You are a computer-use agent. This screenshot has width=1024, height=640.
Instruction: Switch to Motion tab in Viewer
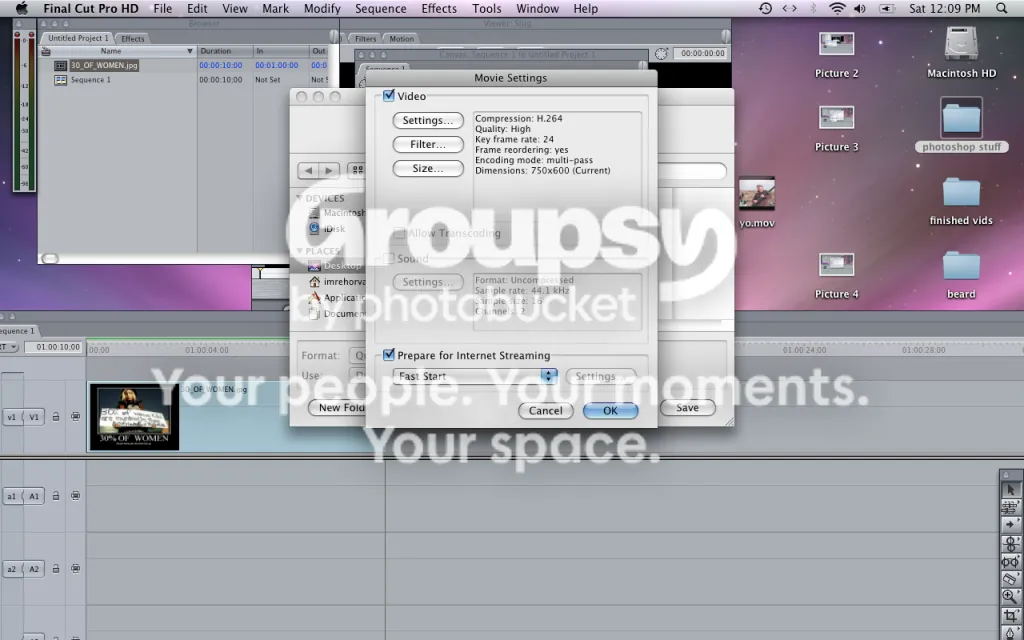tap(402, 39)
